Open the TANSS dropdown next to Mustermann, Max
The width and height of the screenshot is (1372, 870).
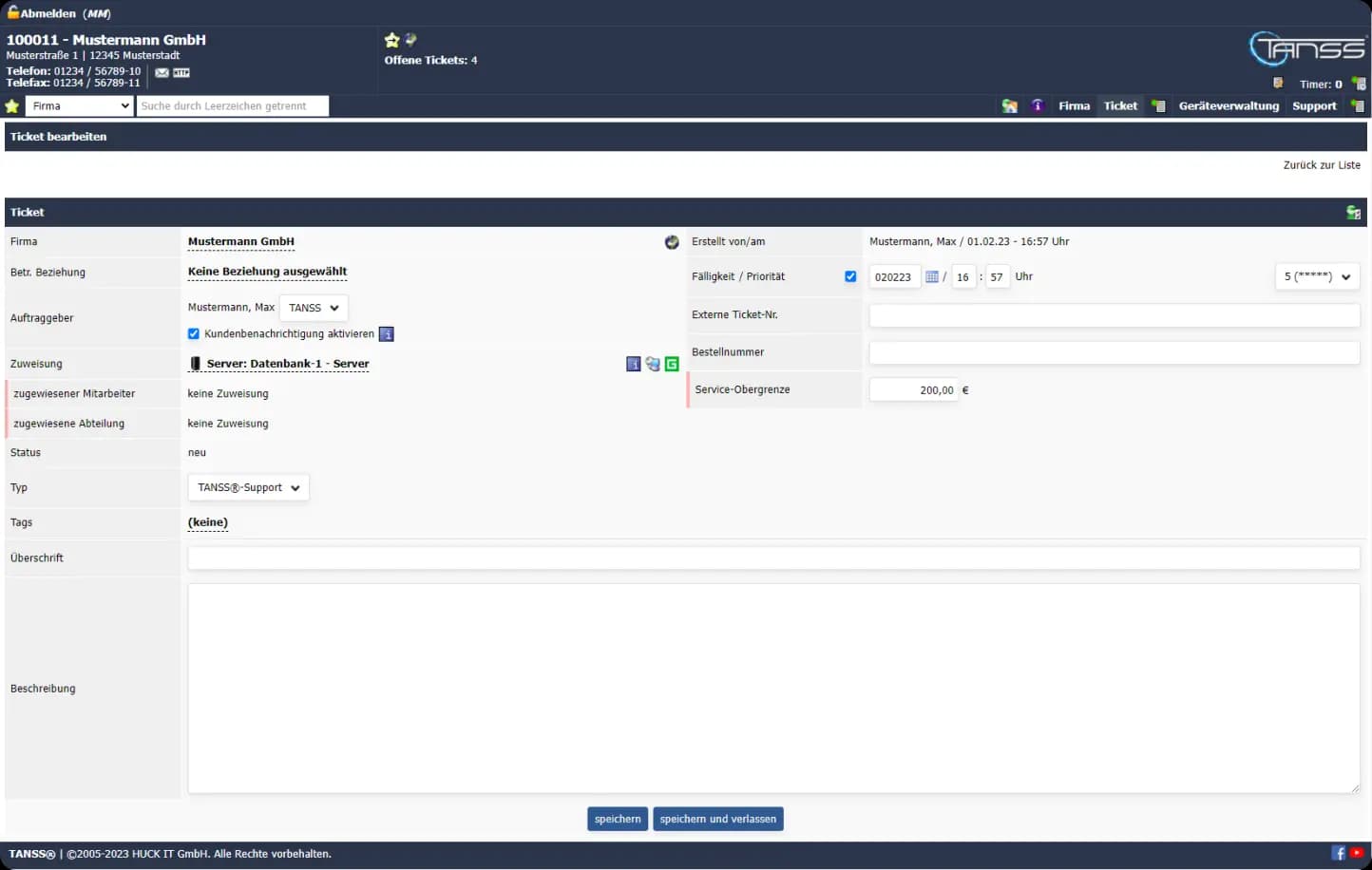point(314,307)
